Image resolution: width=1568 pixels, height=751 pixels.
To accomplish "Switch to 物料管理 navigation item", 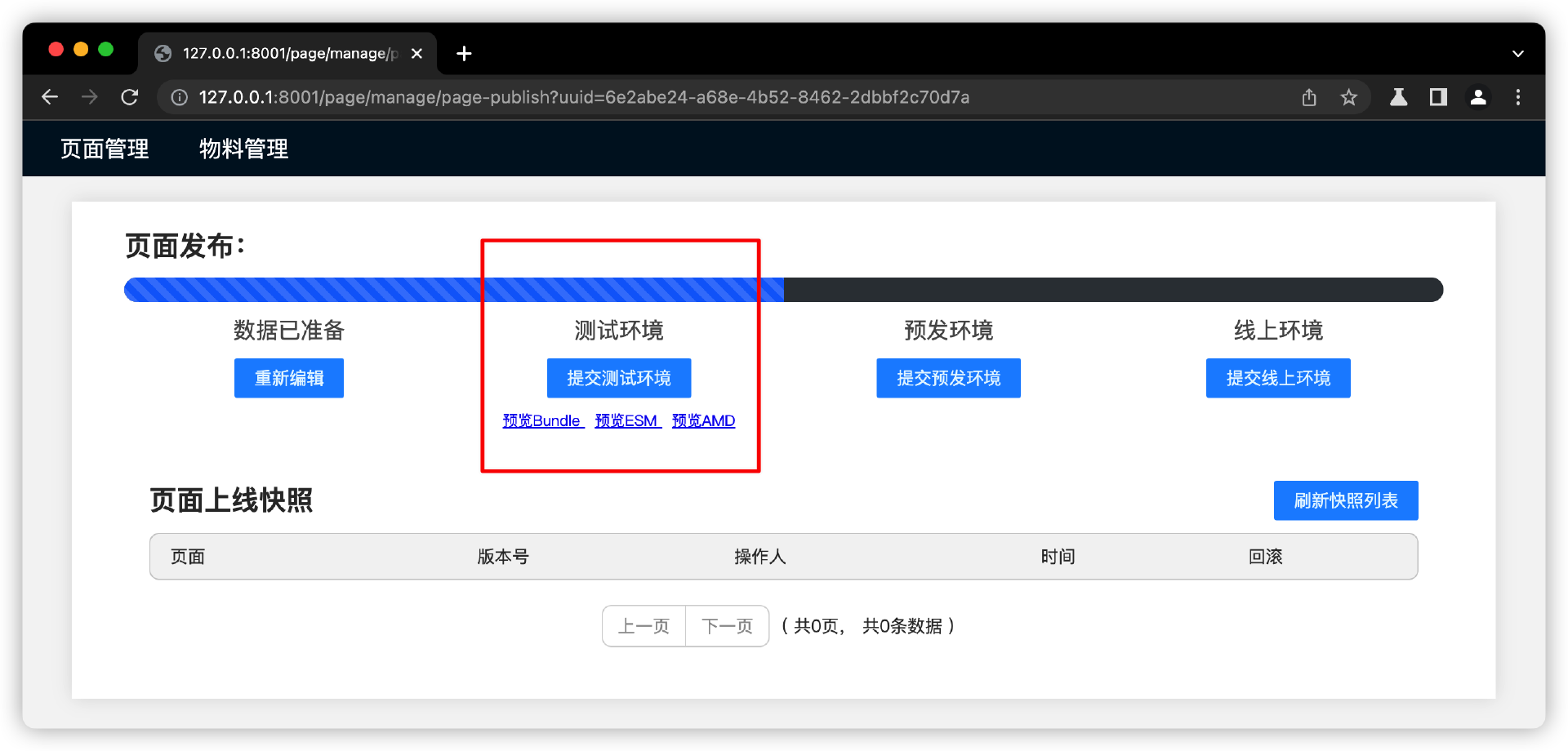I will (243, 149).
